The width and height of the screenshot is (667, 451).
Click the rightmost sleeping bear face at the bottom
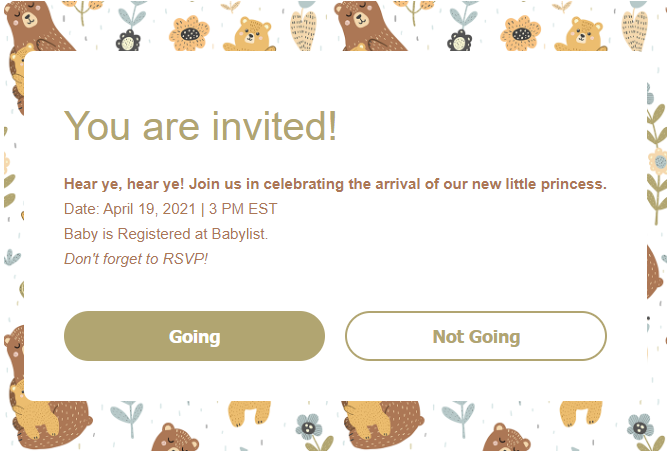(x=506, y=438)
